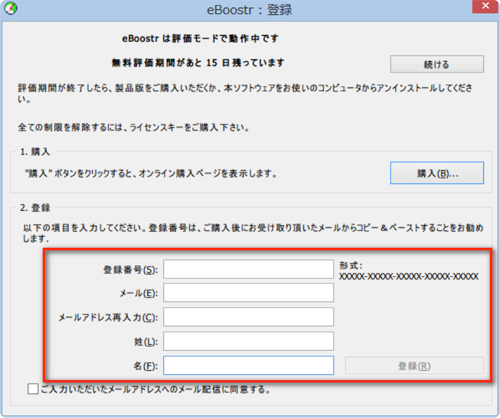Screen dimensions: 500x418
Task: Click the 2. 登録 group heading
Action: click(35, 208)
